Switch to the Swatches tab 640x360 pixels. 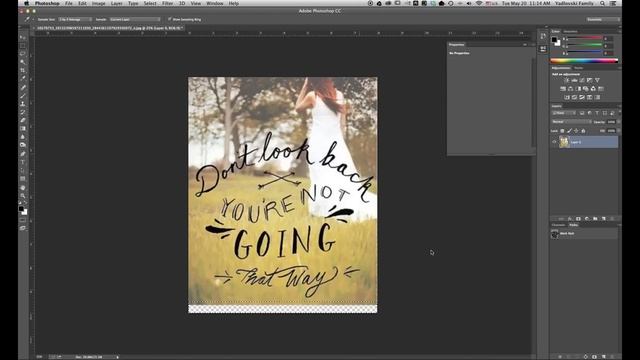tap(570, 31)
